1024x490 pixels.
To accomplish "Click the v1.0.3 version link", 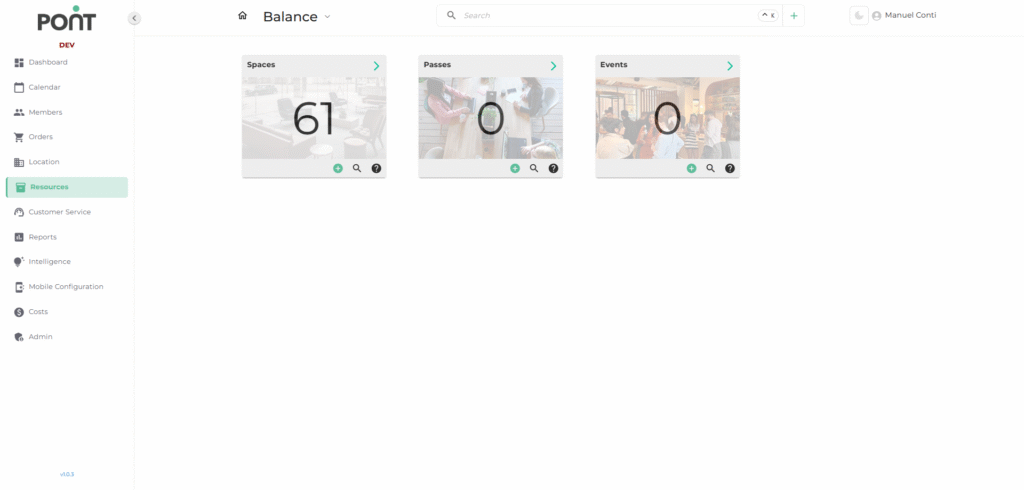I will 66,474.
